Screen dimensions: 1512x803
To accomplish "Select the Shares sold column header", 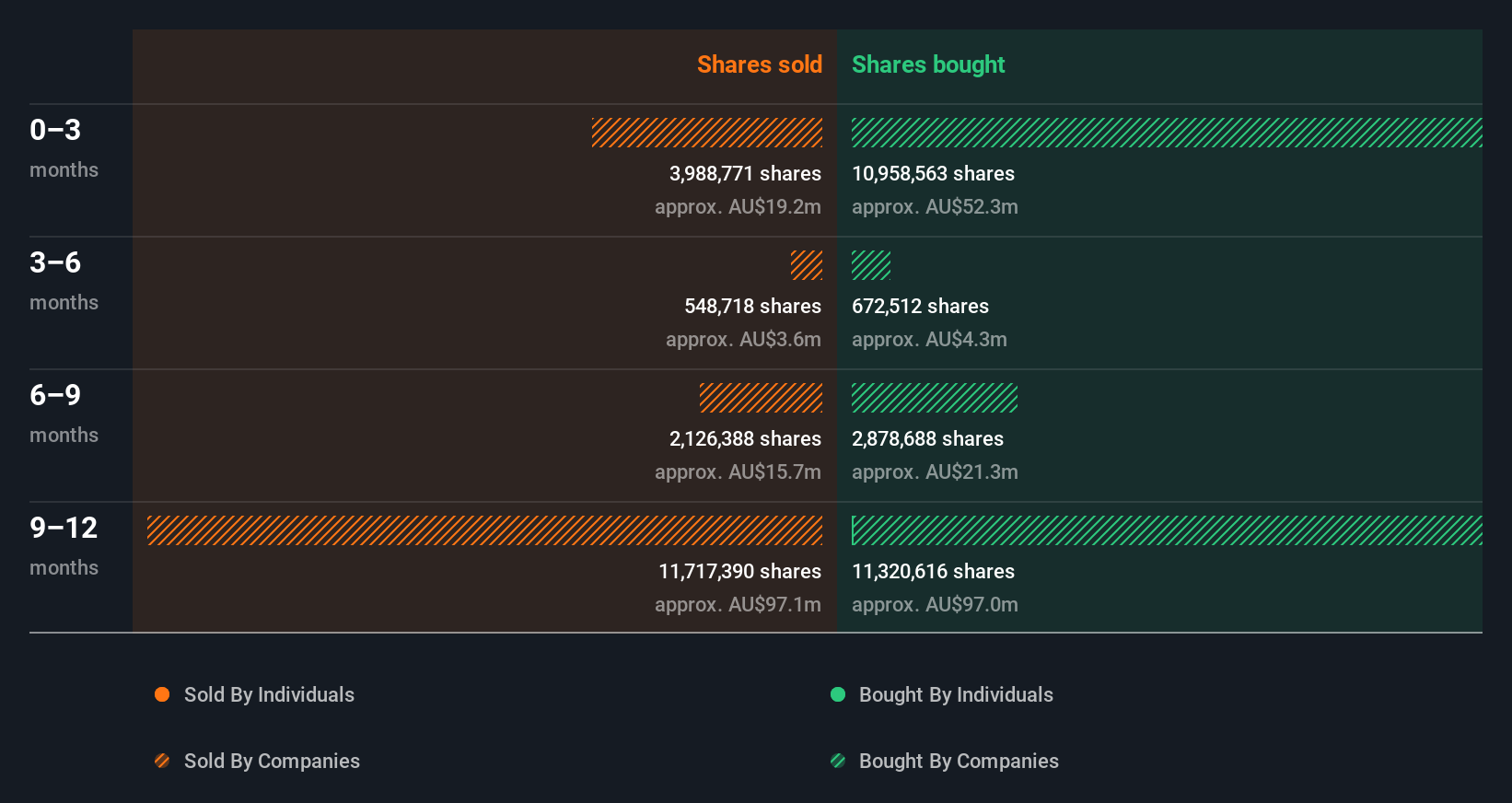I will tap(759, 64).
